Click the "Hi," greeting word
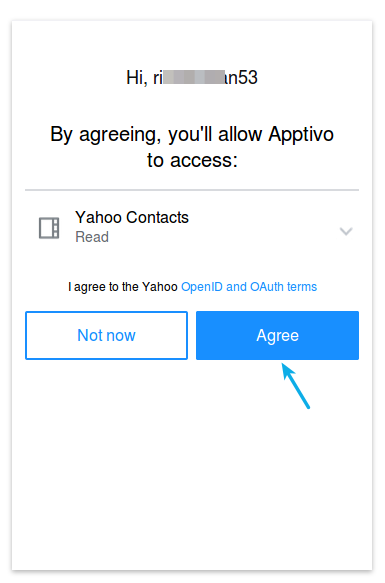 pos(137,78)
